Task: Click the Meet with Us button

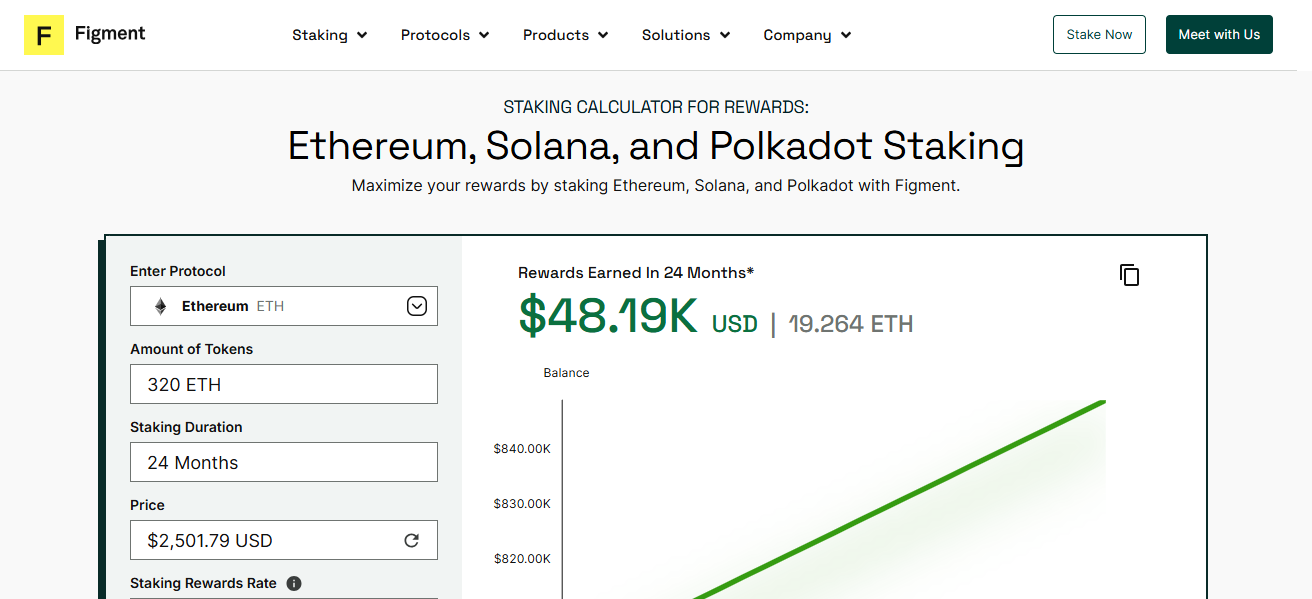Action: (1219, 35)
